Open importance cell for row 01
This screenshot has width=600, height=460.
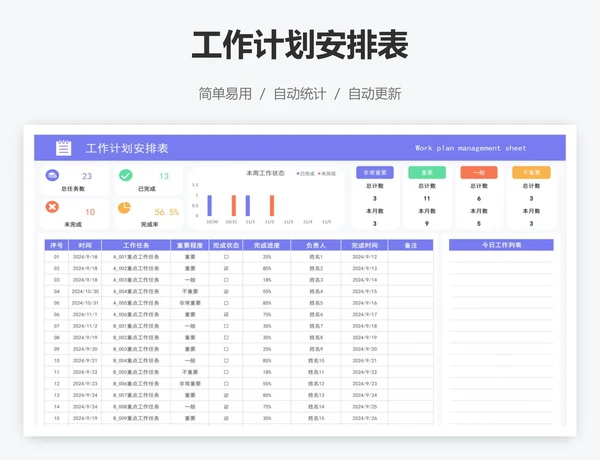pos(190,257)
